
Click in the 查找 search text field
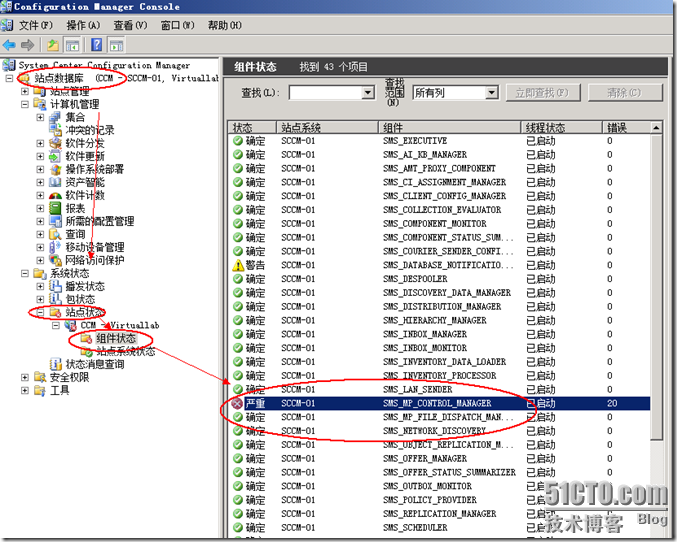(326, 92)
